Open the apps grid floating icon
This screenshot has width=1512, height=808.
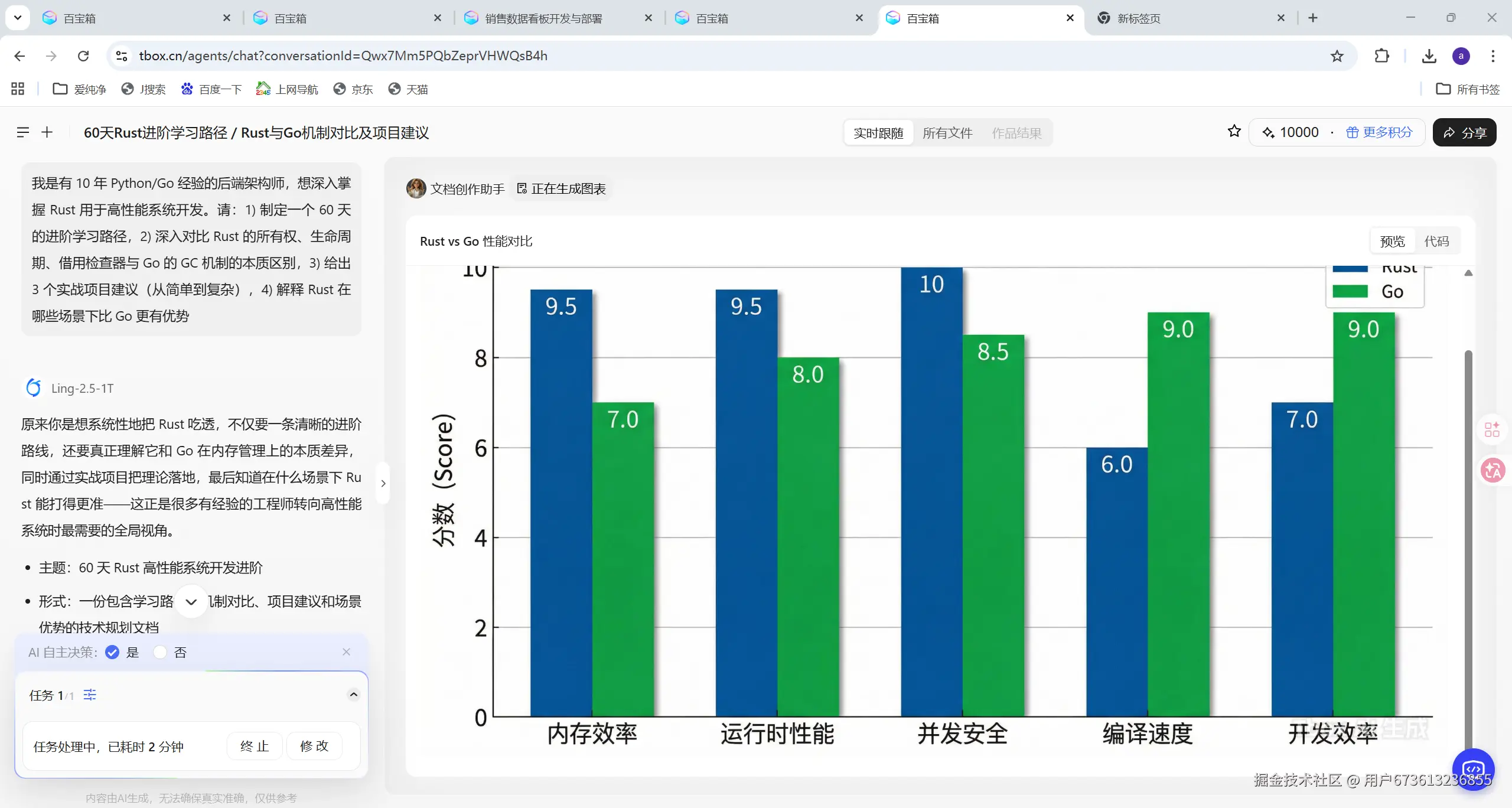1493,429
